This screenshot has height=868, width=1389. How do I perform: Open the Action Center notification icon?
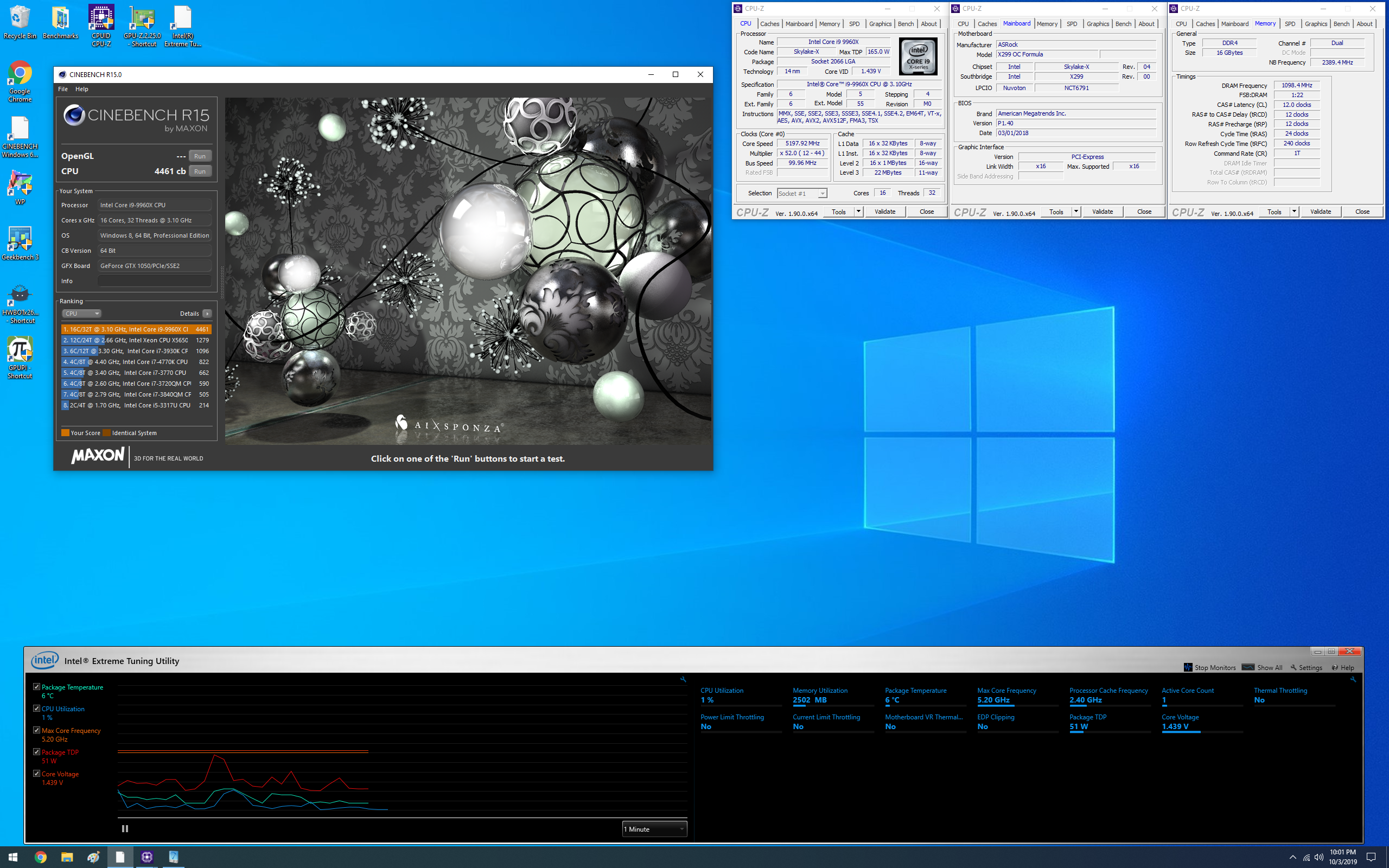point(1371,857)
